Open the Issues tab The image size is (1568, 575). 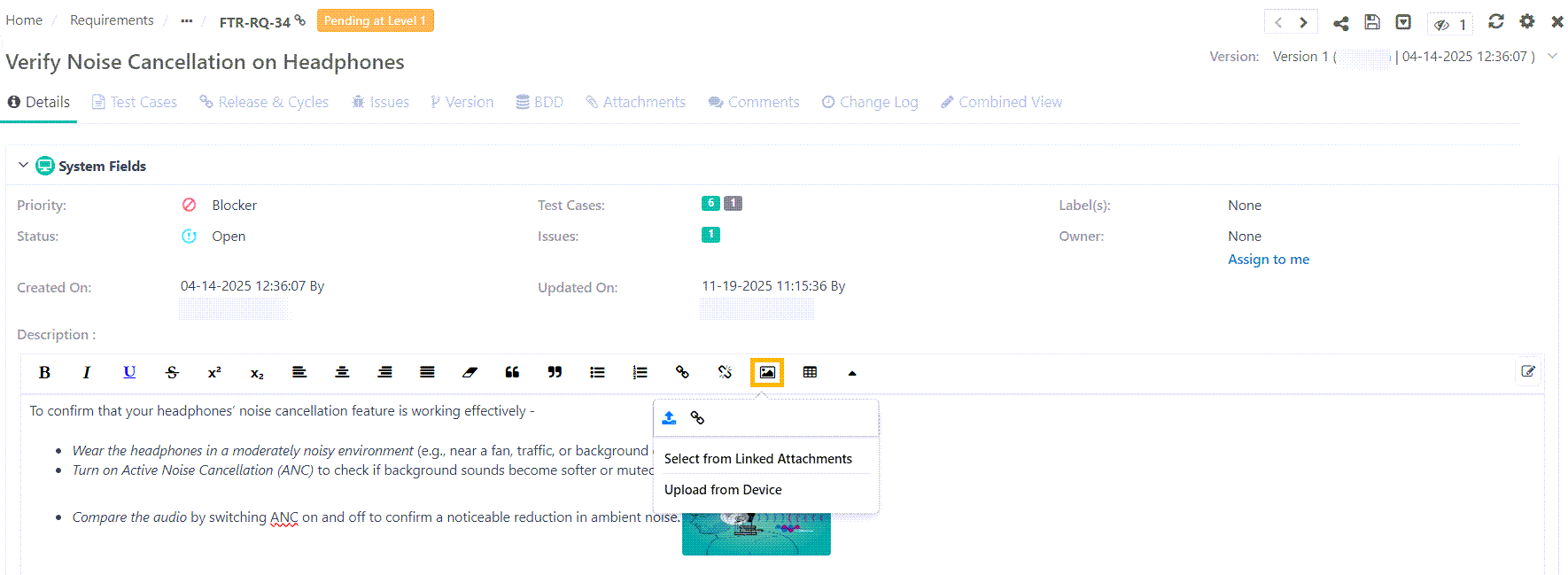point(381,102)
